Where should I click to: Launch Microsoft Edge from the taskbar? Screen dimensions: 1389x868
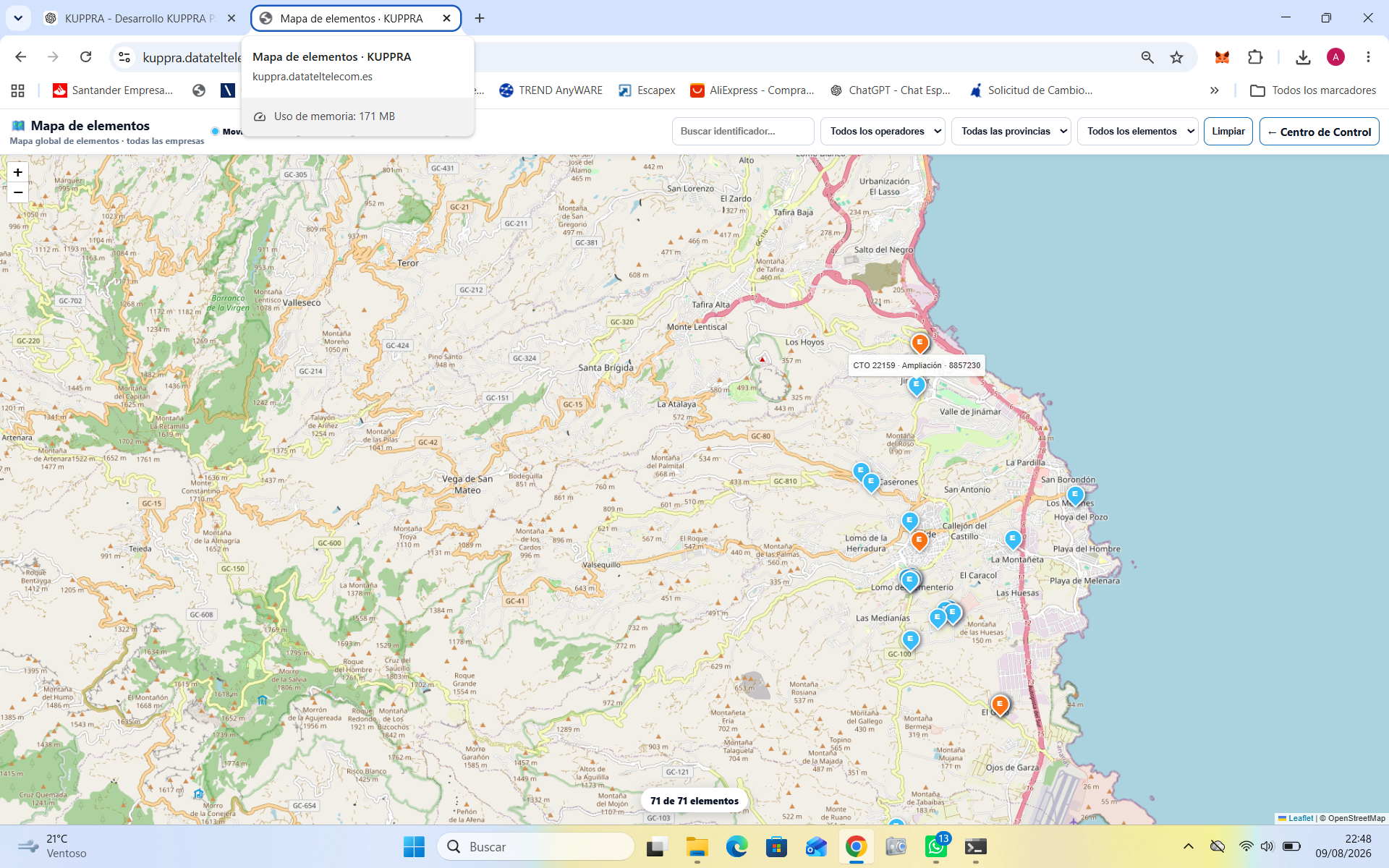pos(736,846)
